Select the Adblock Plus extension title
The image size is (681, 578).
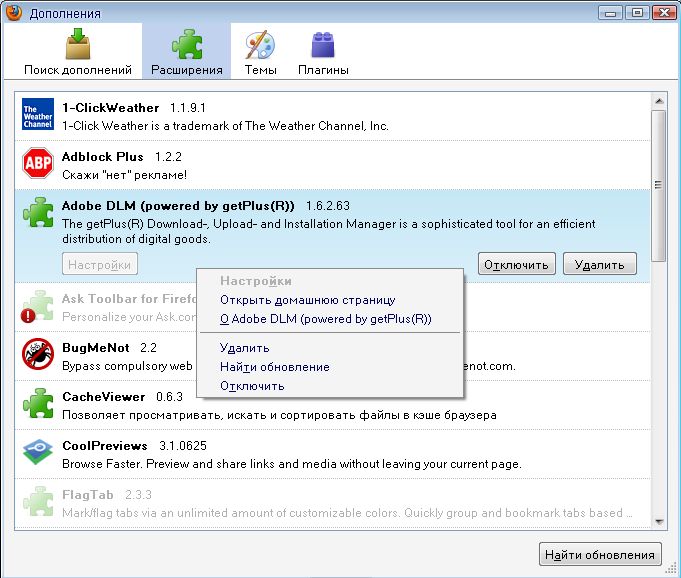click(102, 157)
